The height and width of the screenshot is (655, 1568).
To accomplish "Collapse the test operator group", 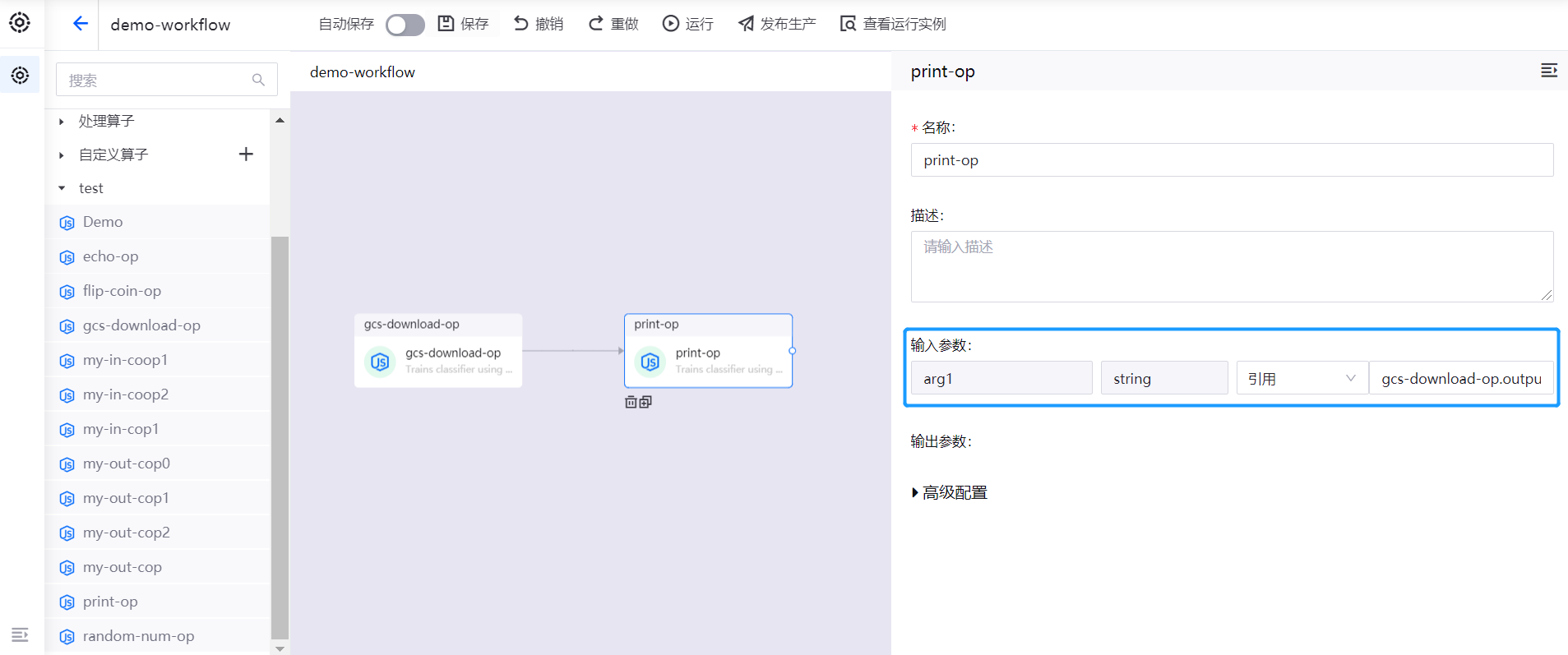I will 62,188.
